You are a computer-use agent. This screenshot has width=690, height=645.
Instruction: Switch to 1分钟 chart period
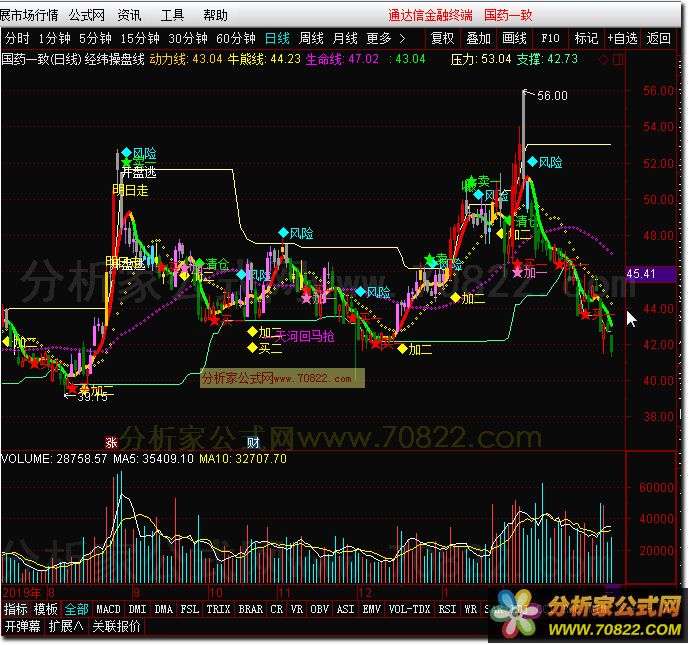tap(55, 39)
